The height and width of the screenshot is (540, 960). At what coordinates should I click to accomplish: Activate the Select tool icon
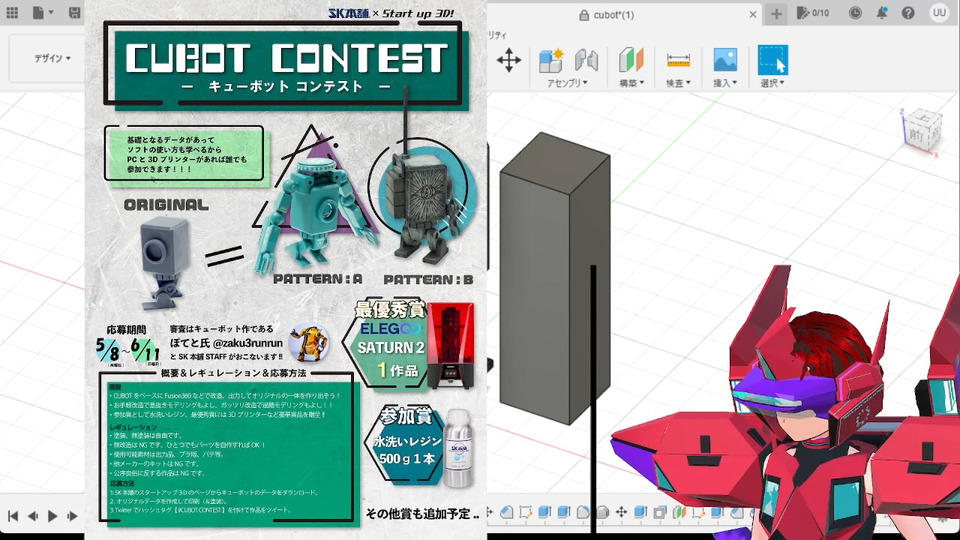click(773, 60)
